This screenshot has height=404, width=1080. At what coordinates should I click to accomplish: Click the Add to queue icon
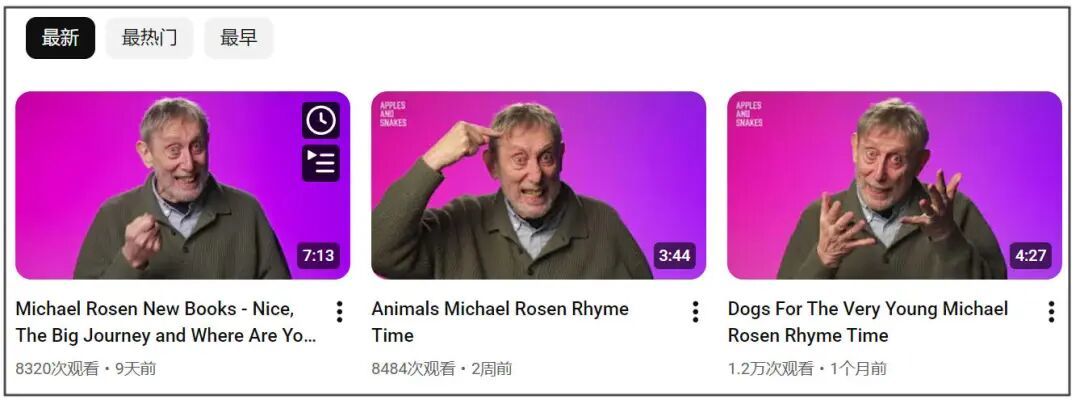(320, 163)
